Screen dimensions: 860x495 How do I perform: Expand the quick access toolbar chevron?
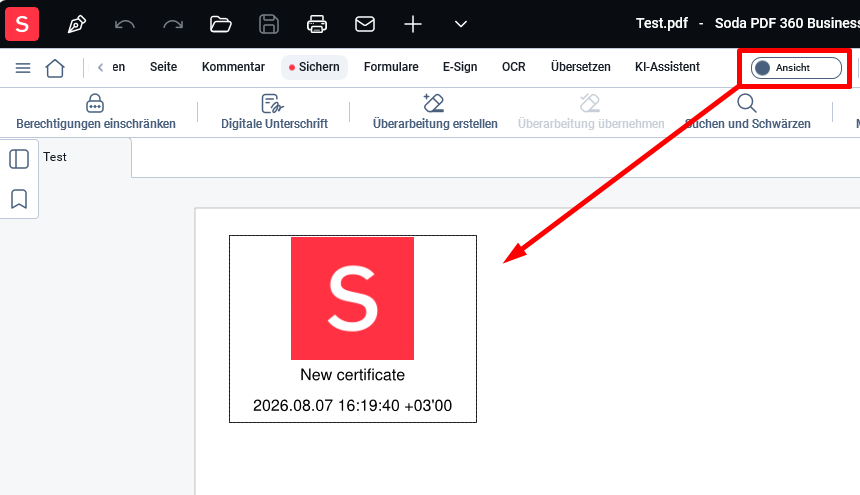point(461,24)
